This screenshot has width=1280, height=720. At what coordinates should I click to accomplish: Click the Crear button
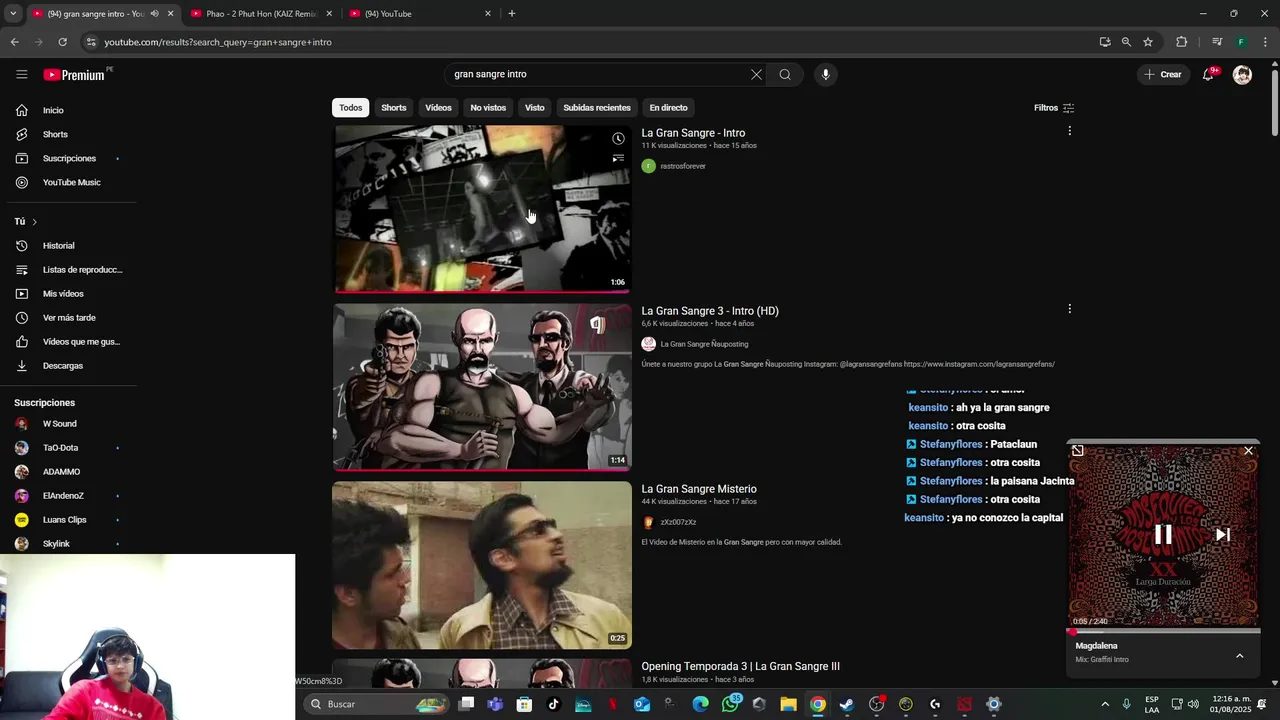(1163, 74)
